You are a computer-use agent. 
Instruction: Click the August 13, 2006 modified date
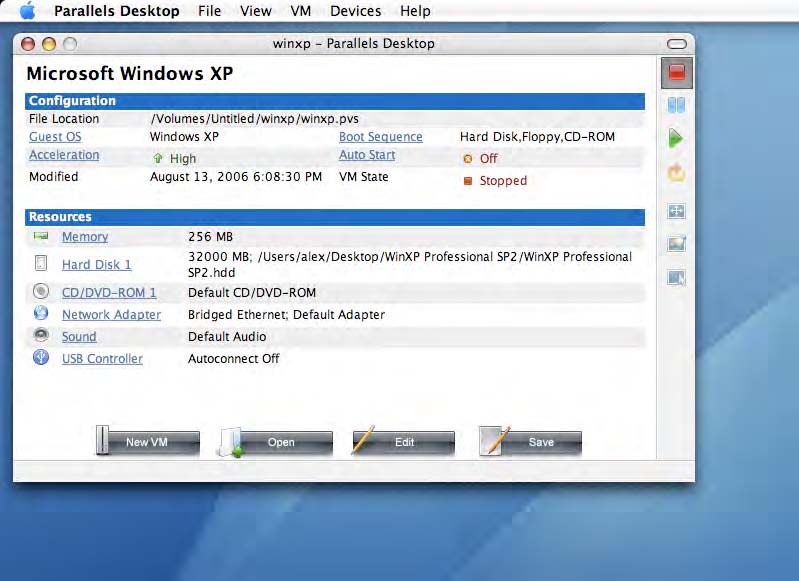[236, 177]
